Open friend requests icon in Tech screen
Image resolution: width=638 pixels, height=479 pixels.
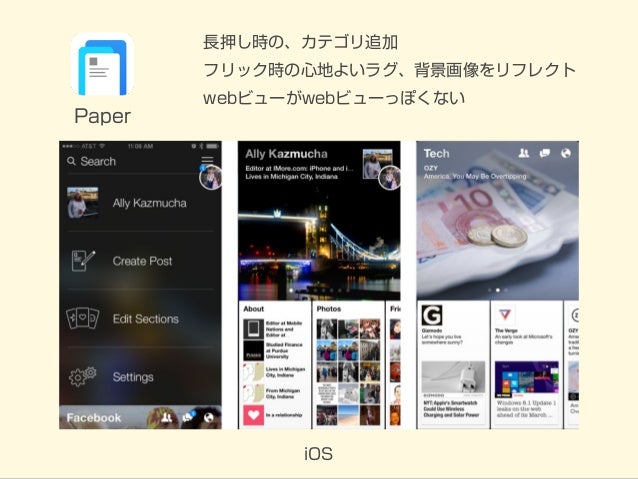[524, 153]
